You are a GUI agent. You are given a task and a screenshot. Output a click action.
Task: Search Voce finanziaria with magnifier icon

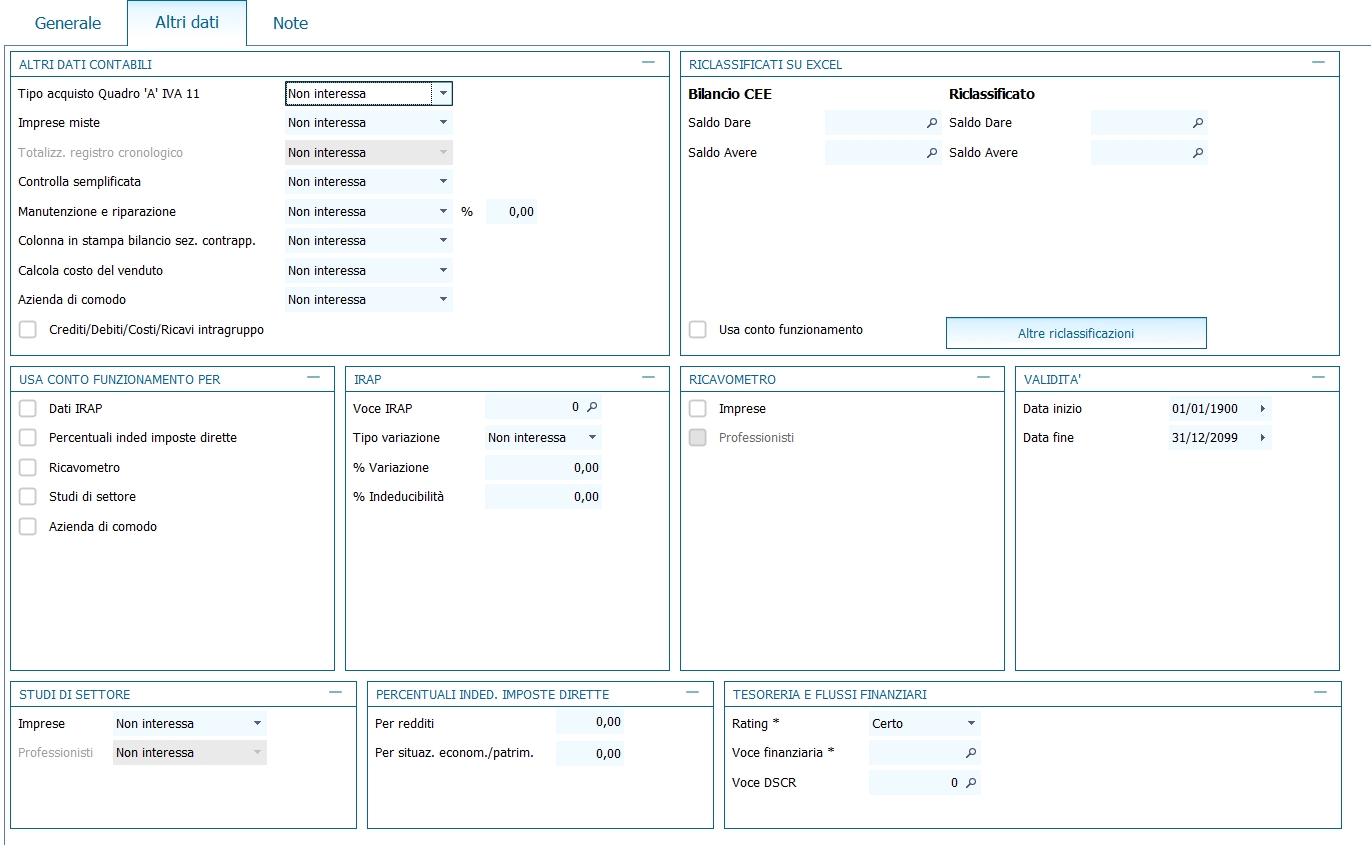970,753
